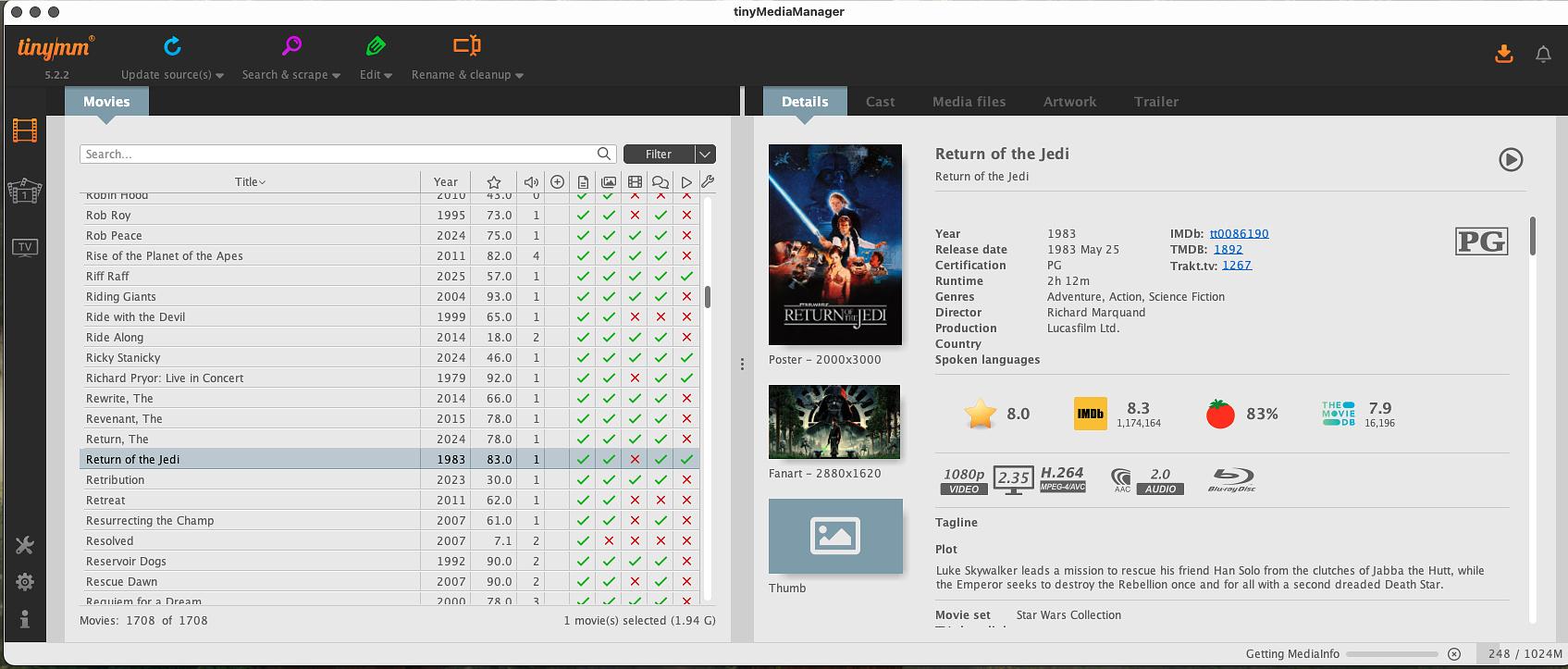Click the Filter button
The width and height of the screenshot is (1568, 669).
pyautogui.click(x=658, y=155)
